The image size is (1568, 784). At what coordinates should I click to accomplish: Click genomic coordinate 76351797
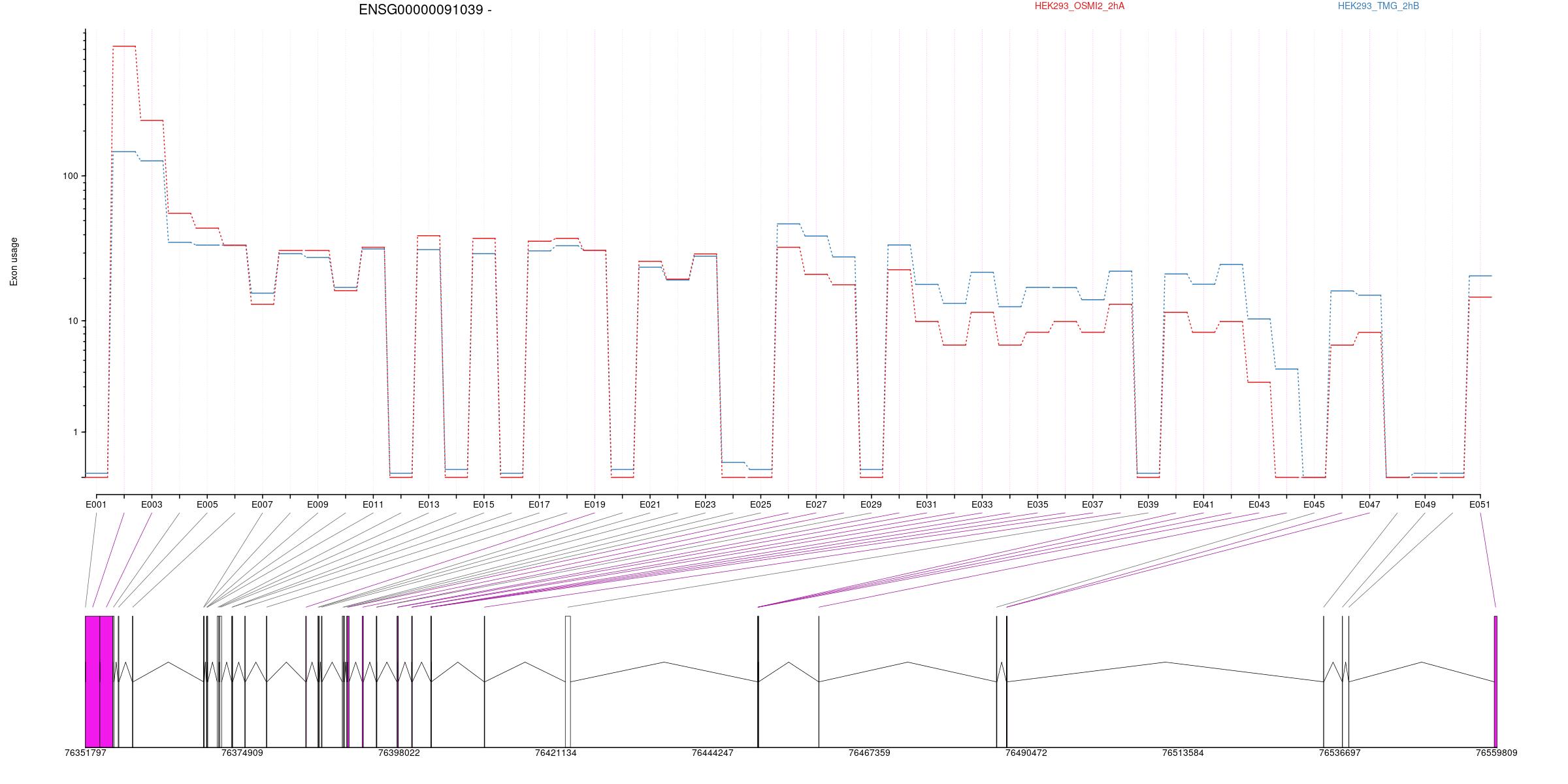click(x=86, y=753)
